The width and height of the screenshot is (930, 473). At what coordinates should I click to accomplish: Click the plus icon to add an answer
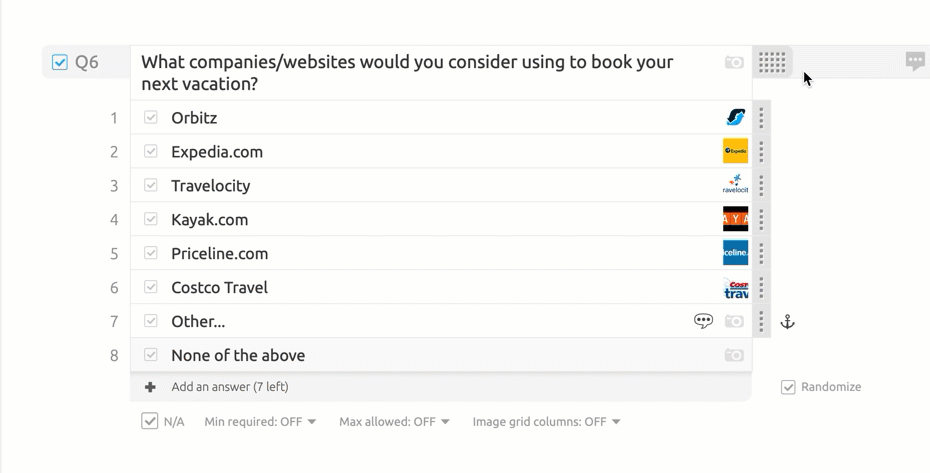150,387
